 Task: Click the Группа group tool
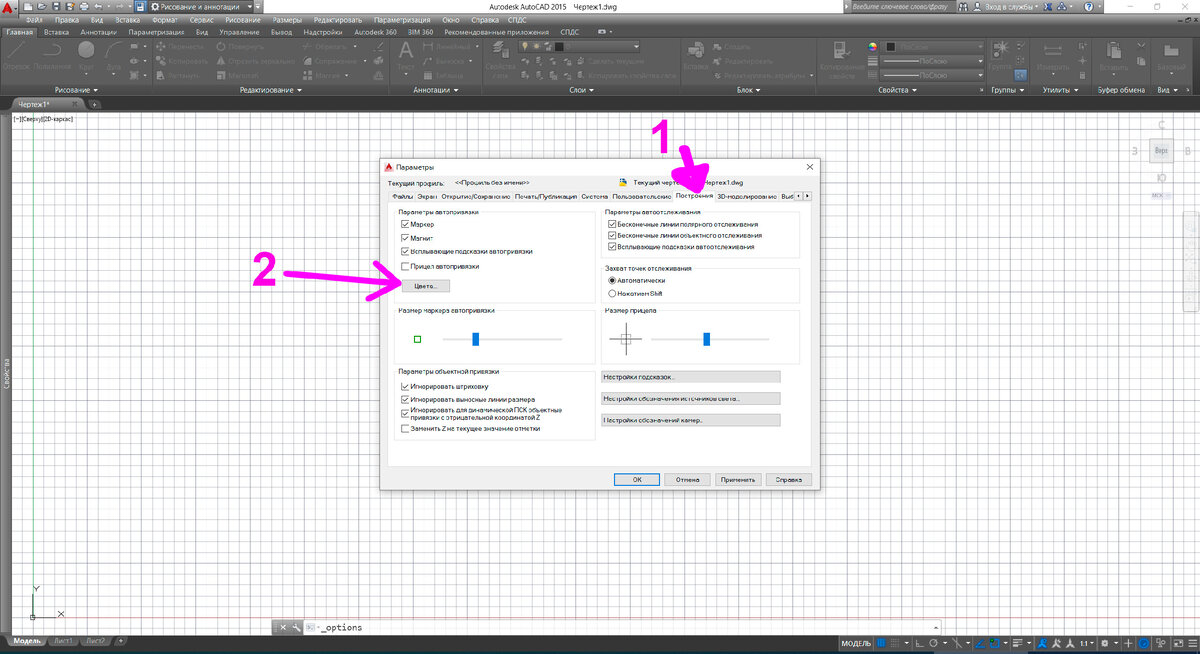[x=999, y=58]
